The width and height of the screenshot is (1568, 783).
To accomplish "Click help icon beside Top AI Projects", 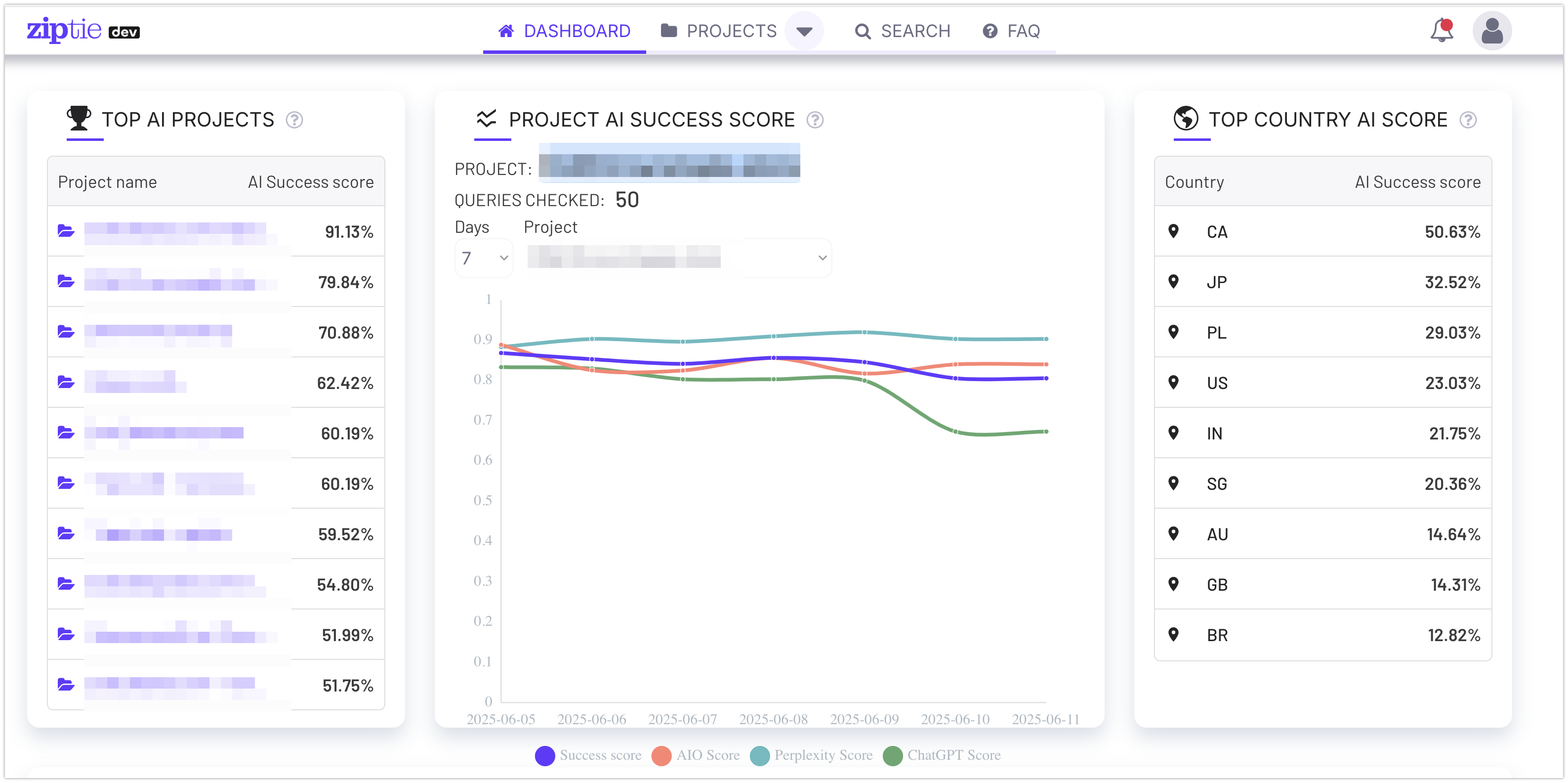I will click(x=294, y=120).
